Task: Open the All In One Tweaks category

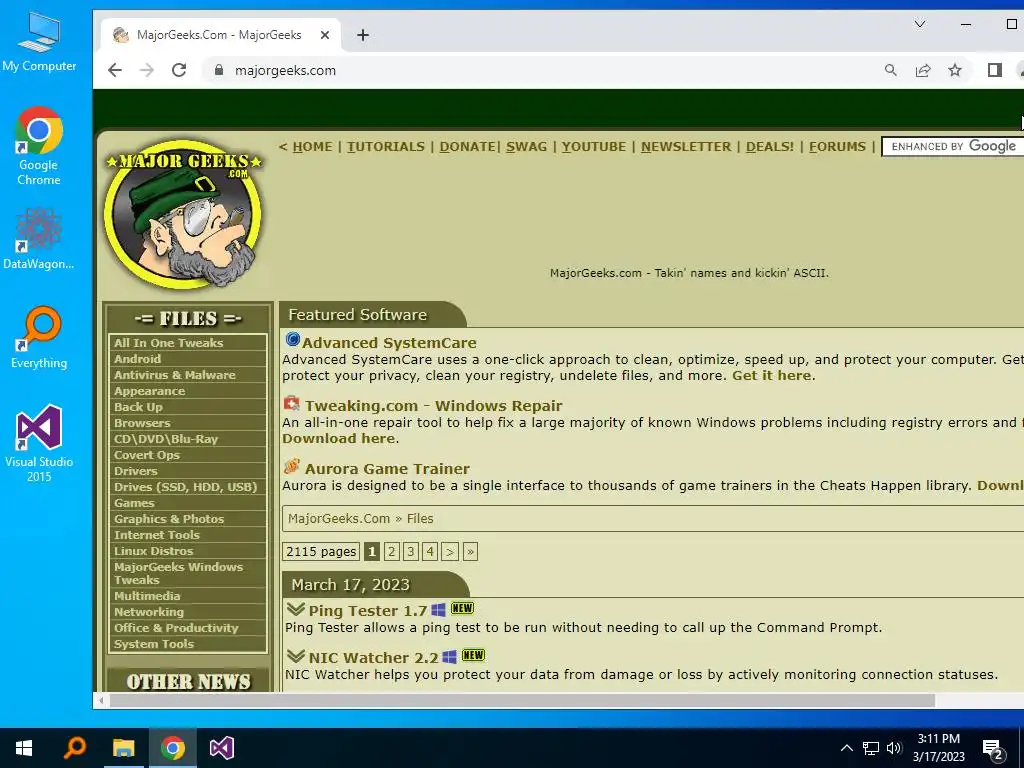Action: [188, 343]
